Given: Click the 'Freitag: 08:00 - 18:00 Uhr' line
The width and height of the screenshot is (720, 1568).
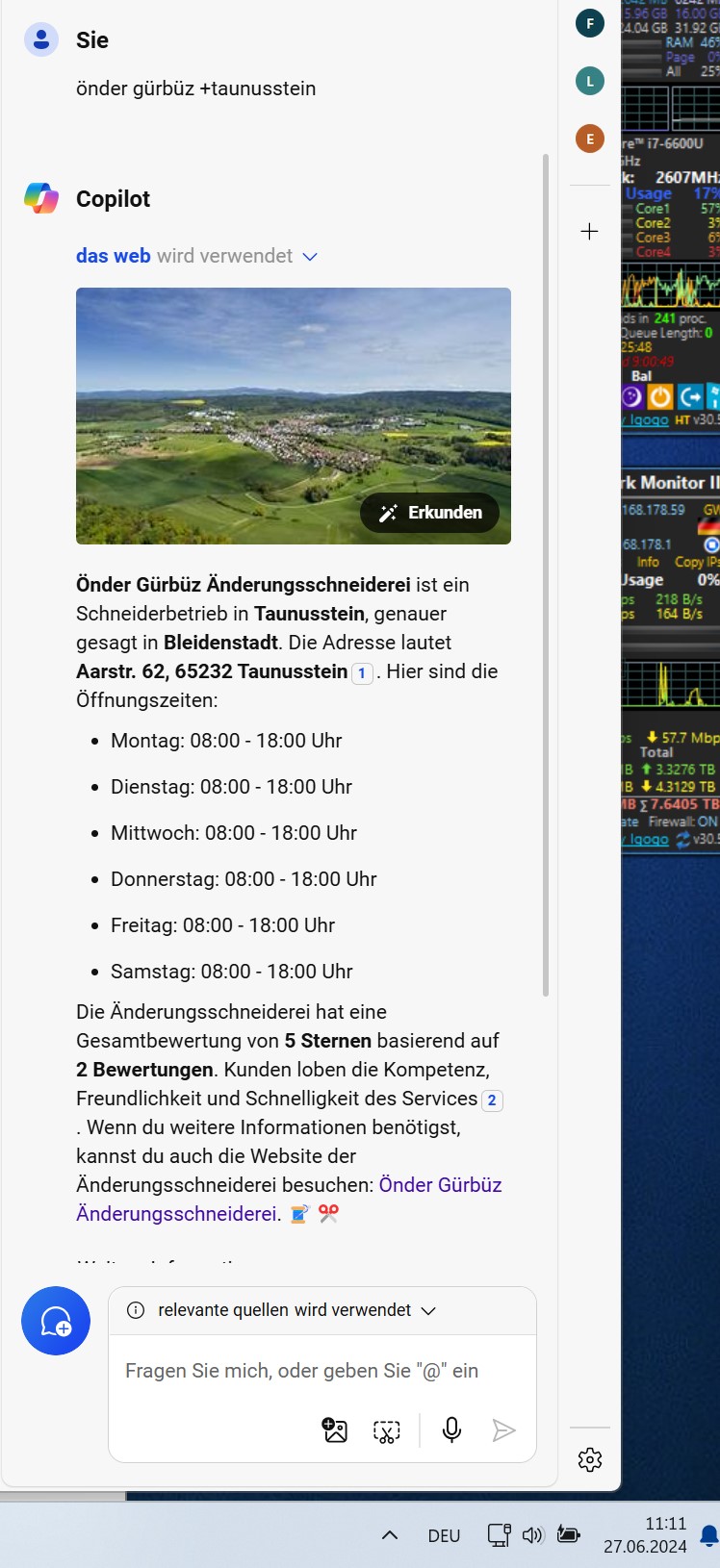Looking at the screenshot, I should pos(222,925).
